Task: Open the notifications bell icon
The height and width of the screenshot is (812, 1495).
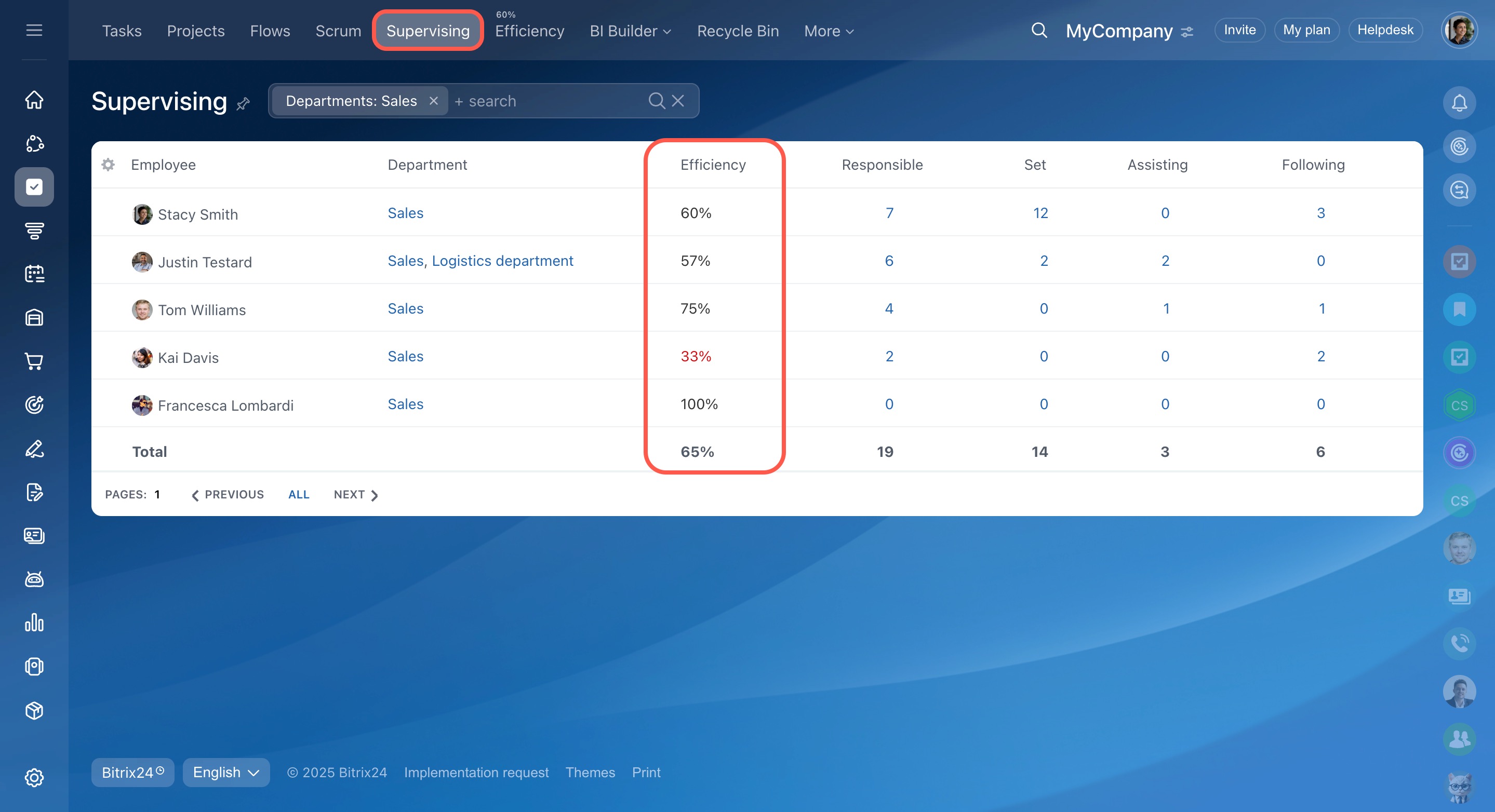Action: click(1459, 103)
